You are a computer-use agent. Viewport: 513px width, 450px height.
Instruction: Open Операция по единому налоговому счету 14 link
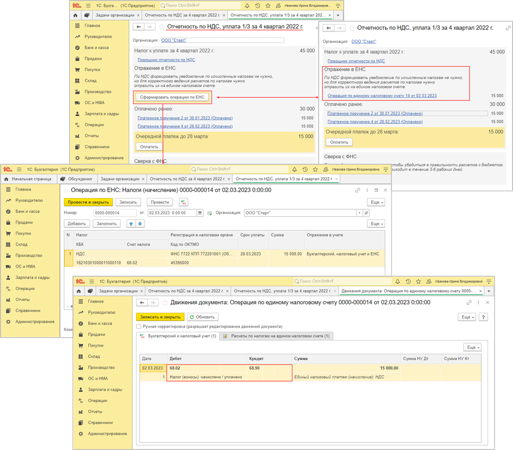point(382,96)
